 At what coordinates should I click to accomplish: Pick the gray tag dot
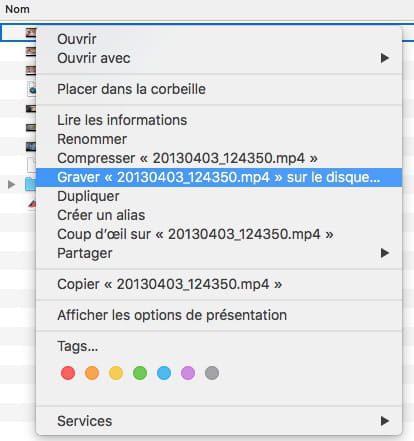click(x=212, y=373)
